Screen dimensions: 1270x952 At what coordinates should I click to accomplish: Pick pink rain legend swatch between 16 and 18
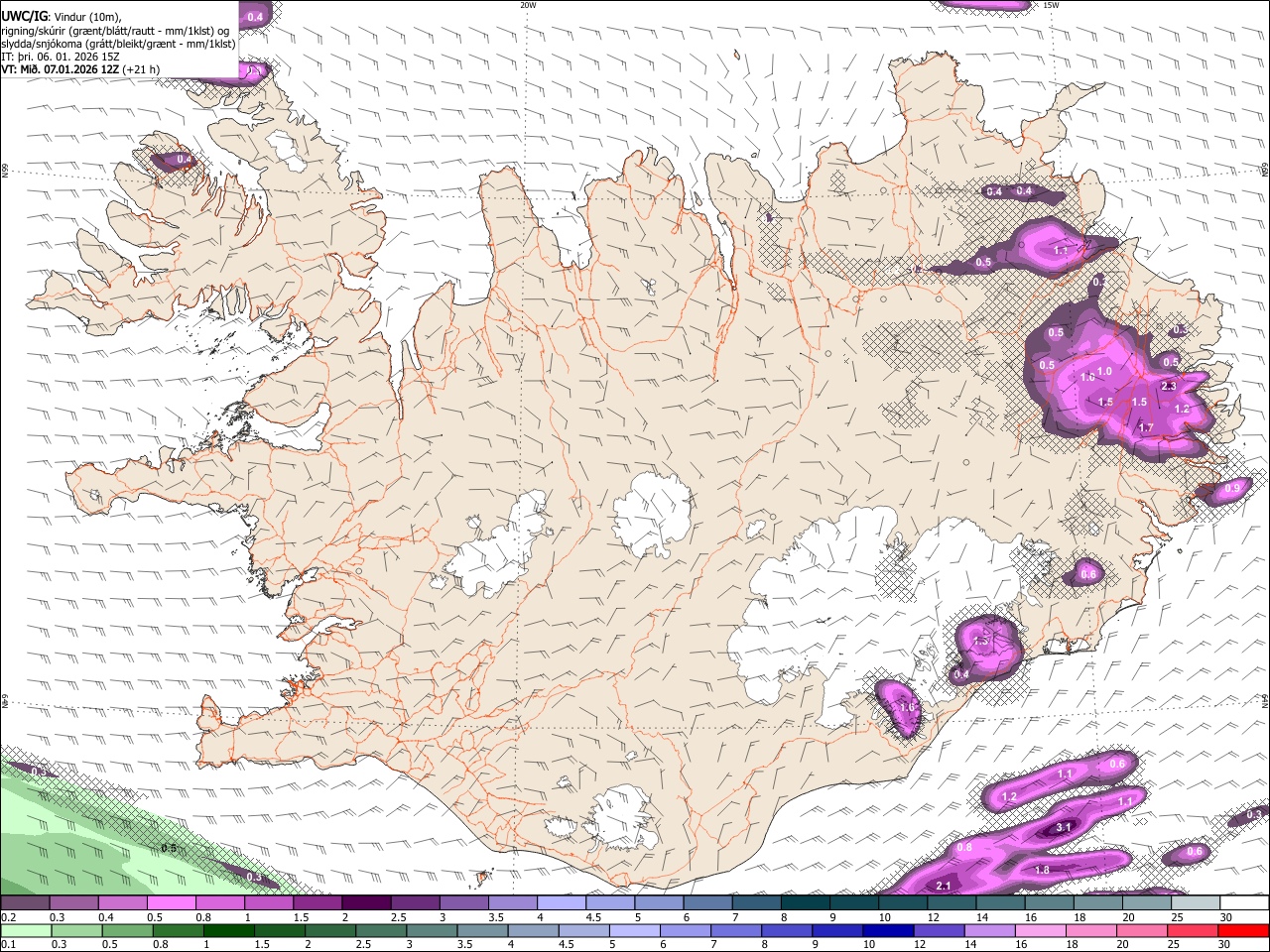[x=1041, y=930]
